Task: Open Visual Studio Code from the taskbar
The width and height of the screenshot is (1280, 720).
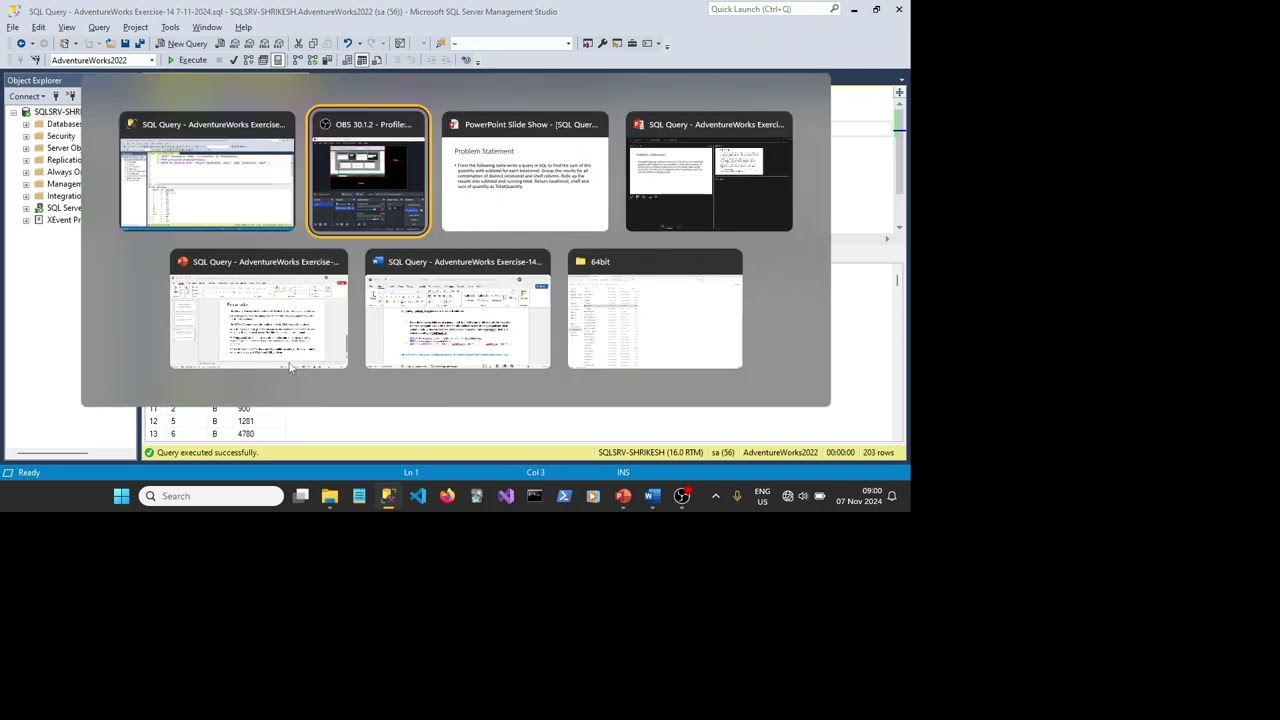Action: (x=418, y=496)
